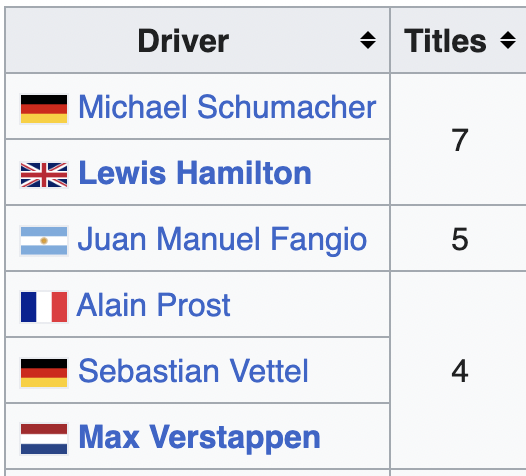
Task: Click the titles cell showing 4
Action: pos(460,370)
